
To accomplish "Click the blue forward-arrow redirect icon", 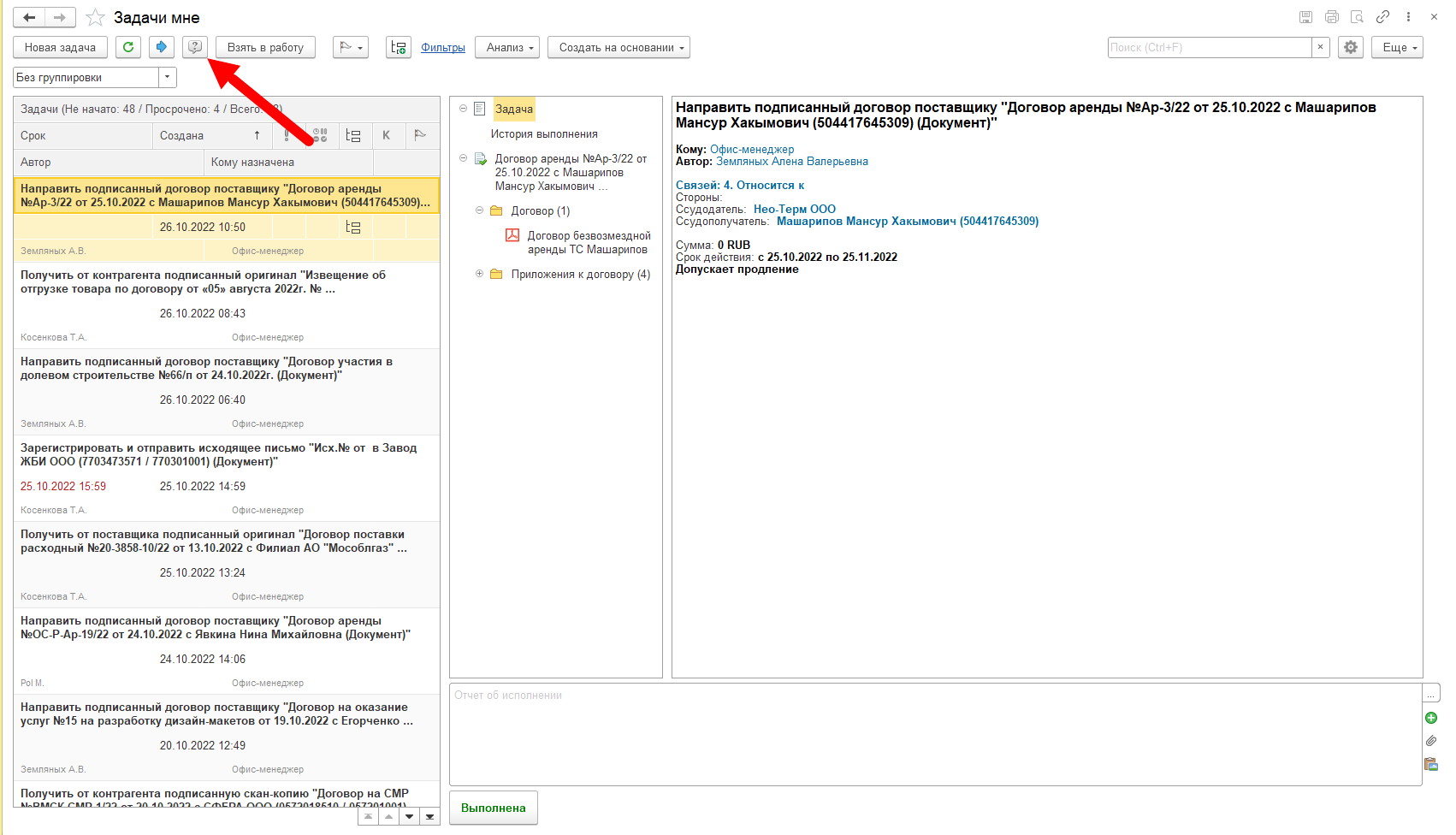I will click(162, 47).
